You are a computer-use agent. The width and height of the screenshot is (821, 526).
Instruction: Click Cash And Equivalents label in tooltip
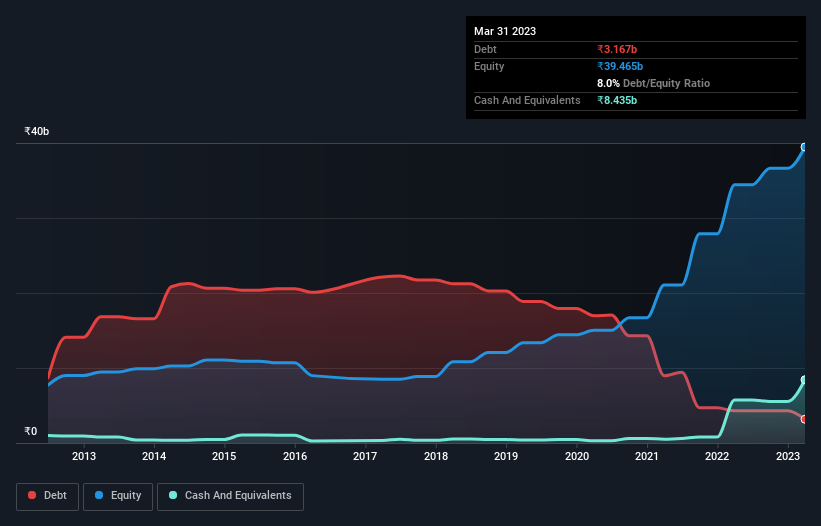click(x=527, y=100)
